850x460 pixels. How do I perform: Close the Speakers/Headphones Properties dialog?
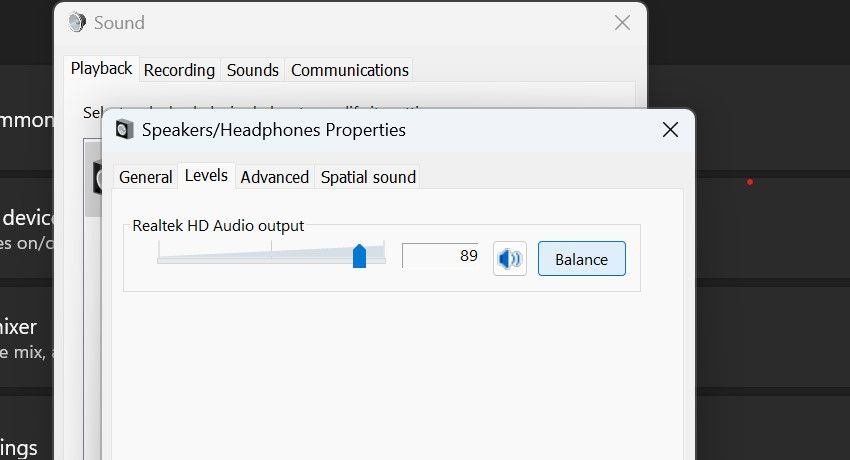(x=670, y=129)
